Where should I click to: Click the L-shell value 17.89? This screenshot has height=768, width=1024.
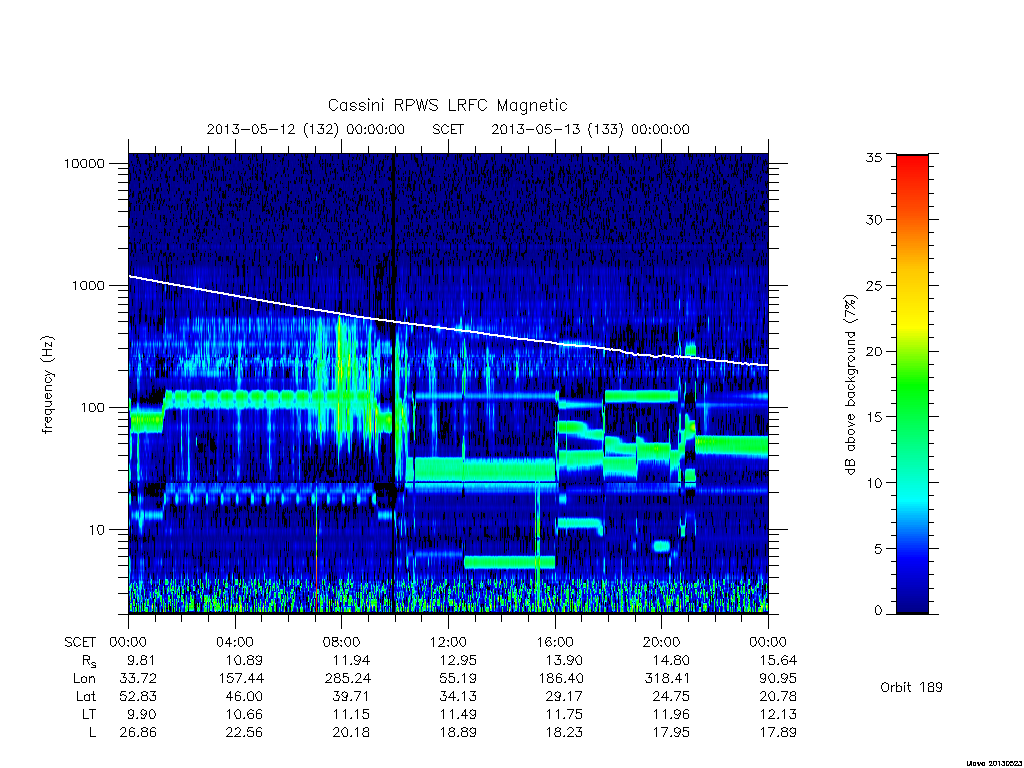778,732
